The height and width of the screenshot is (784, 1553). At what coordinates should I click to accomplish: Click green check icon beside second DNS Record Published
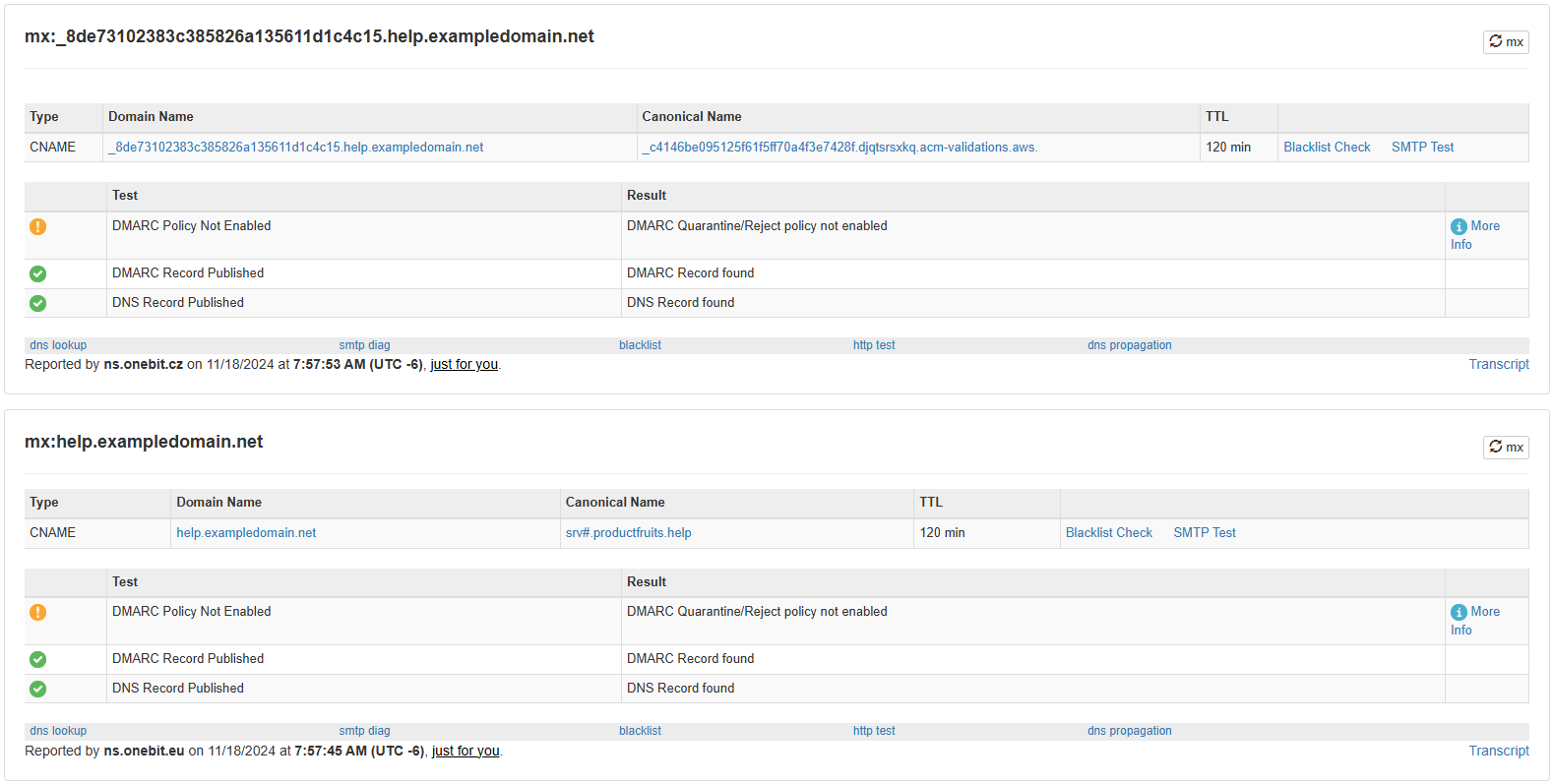[x=37, y=689]
